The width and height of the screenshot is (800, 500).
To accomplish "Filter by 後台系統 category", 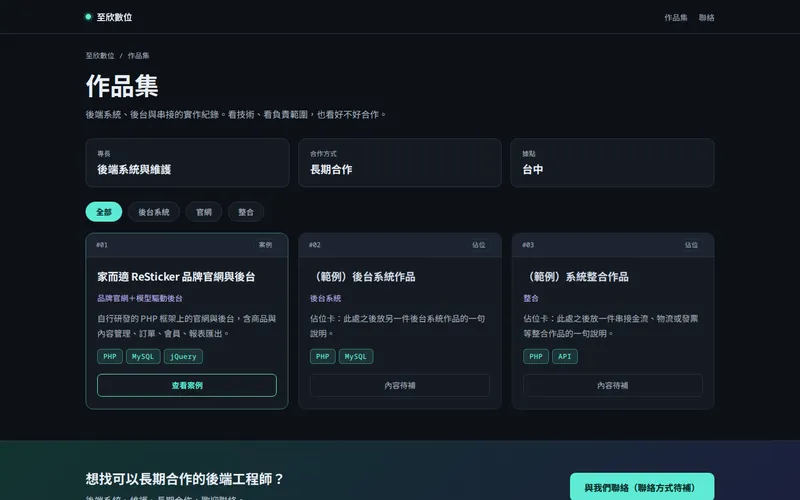I will coord(154,212).
